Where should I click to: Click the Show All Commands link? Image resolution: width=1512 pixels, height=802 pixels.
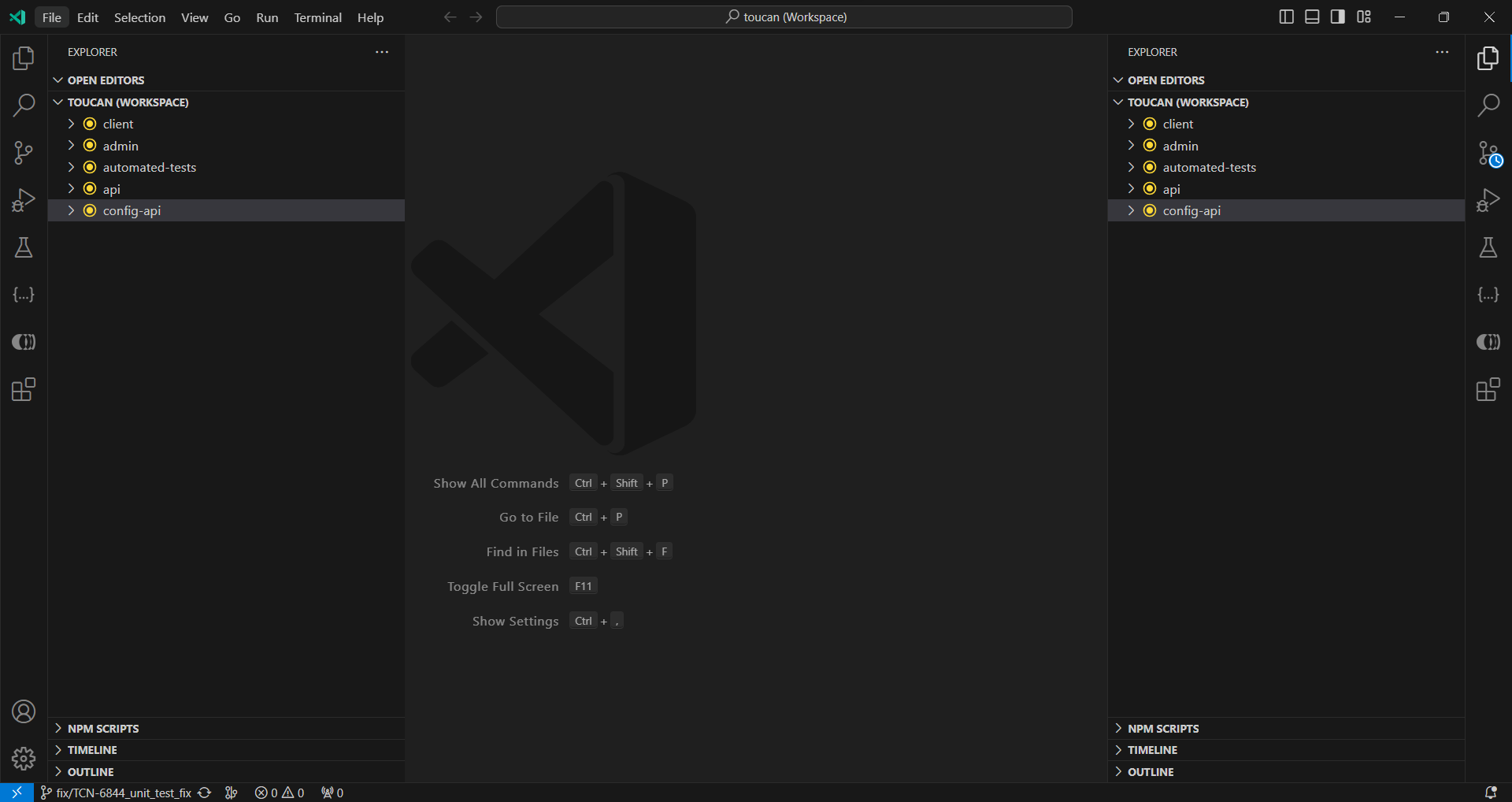[x=495, y=483]
